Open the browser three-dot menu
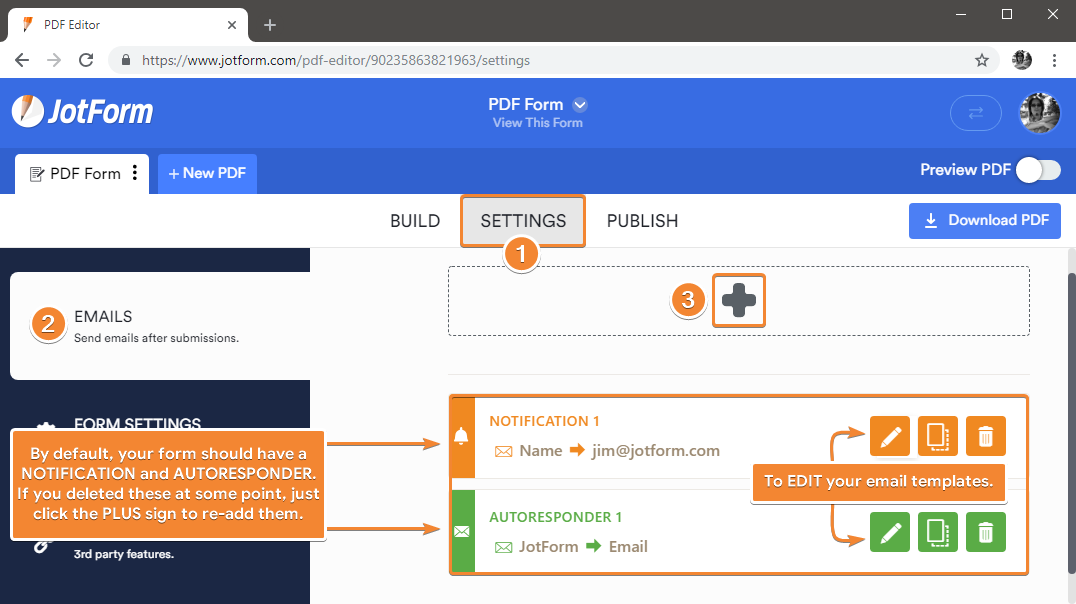 point(1055,60)
